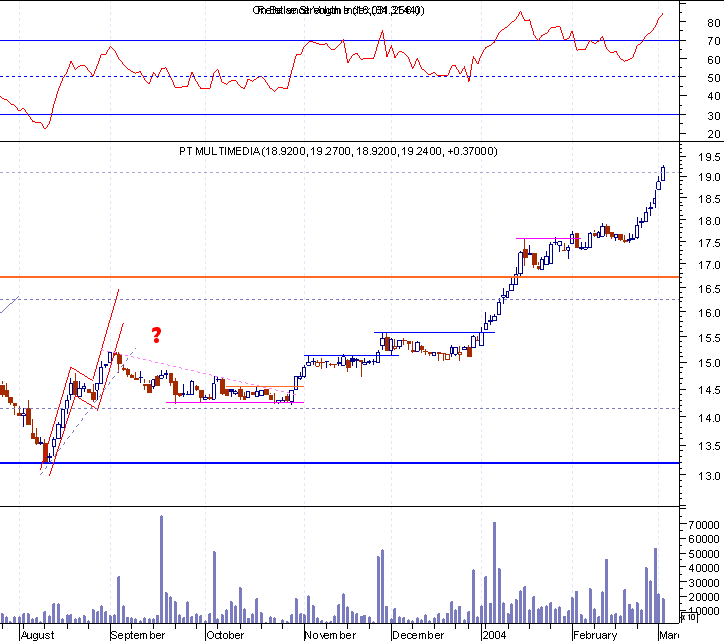Image resolution: width=724 pixels, height=641 pixels.
Task: Select the thick orange horizontal resistance line
Action: click(339, 277)
